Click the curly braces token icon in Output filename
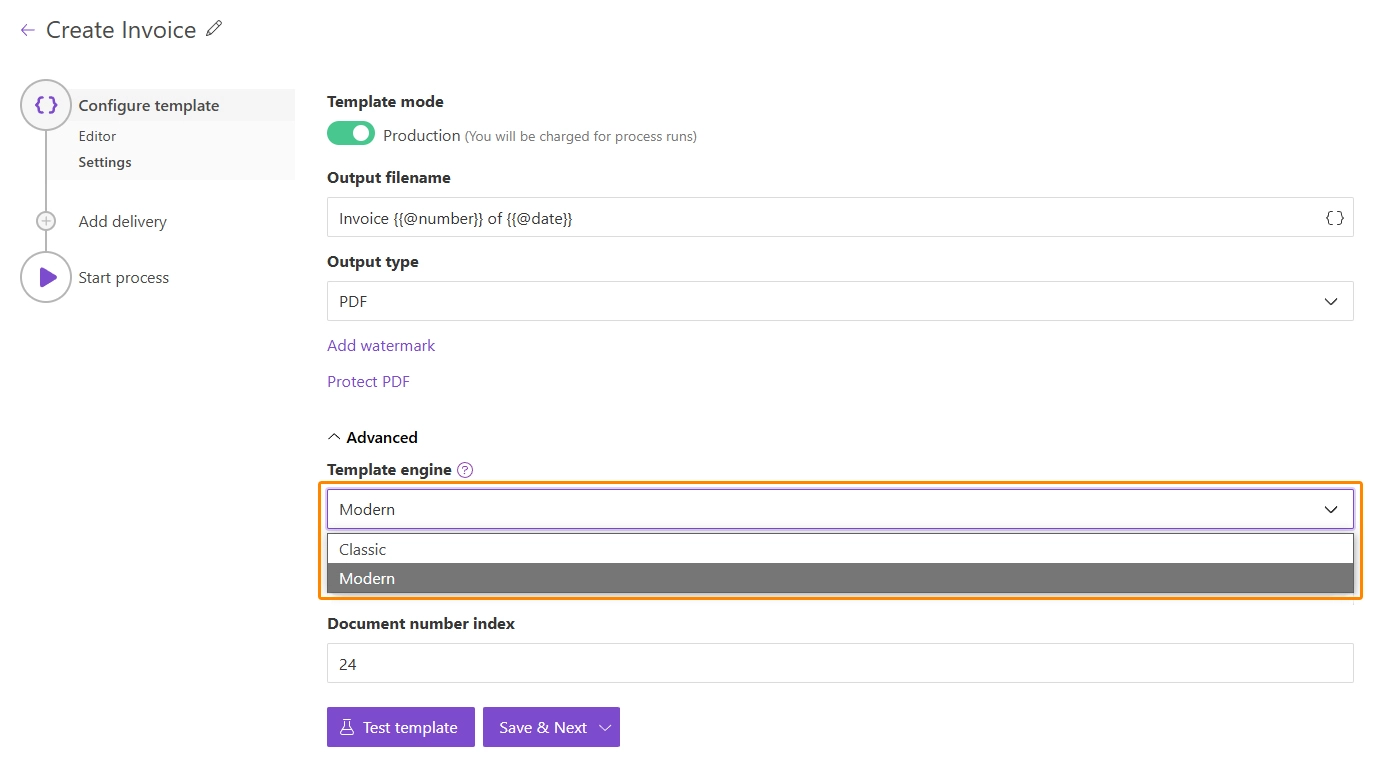 pyautogui.click(x=1334, y=218)
